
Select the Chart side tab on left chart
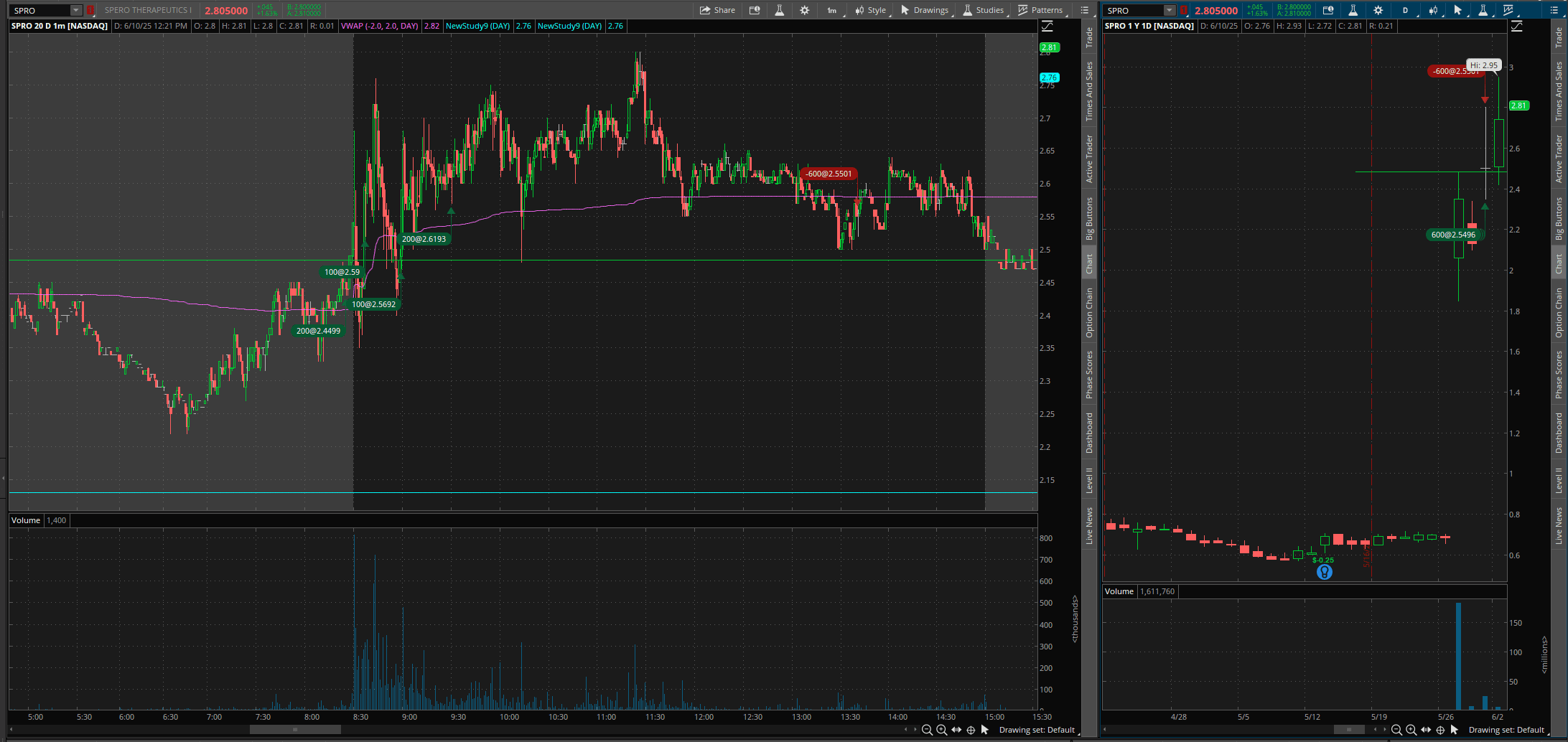(x=1089, y=263)
